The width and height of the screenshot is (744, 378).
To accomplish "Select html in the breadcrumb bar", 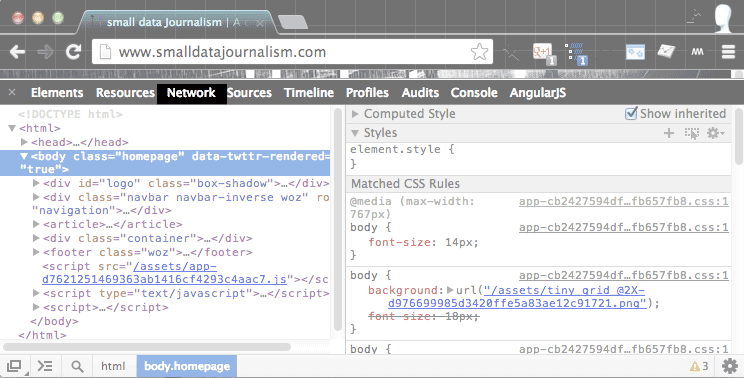I will (113, 366).
